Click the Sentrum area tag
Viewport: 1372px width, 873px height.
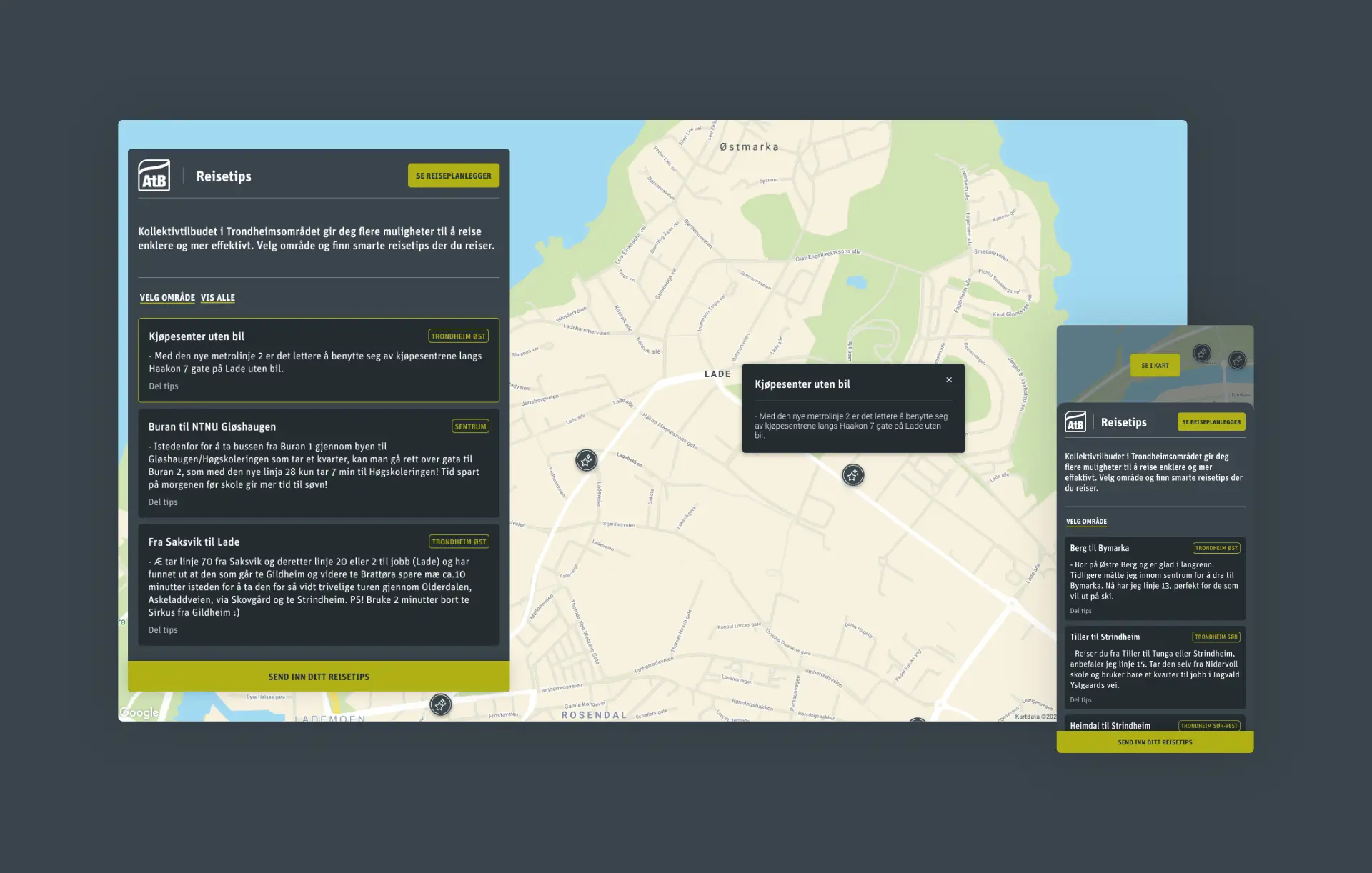coord(470,426)
